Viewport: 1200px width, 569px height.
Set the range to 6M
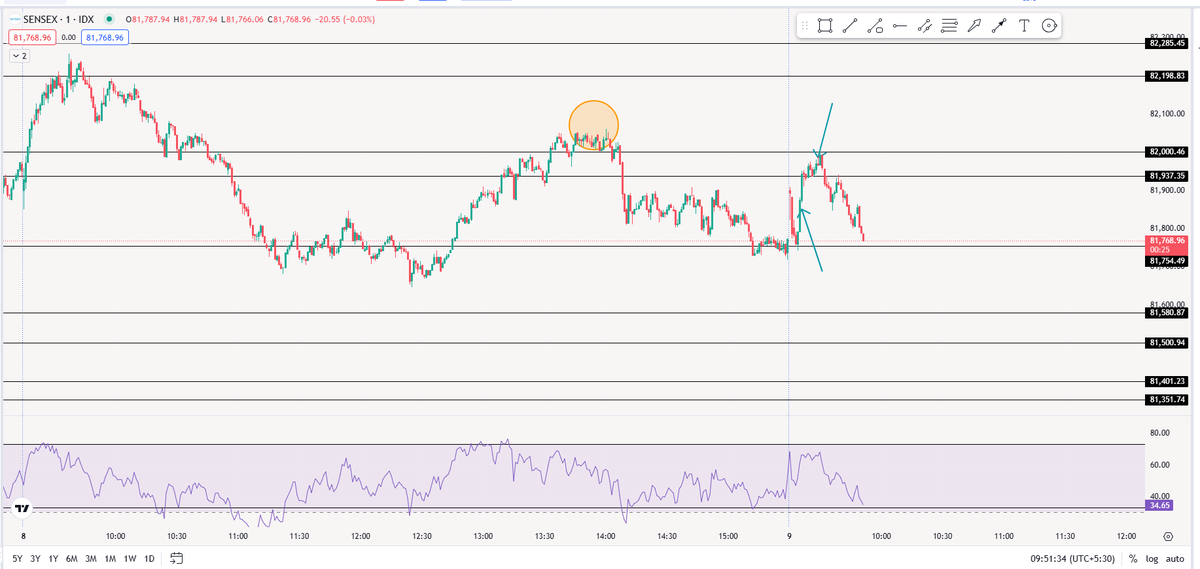tap(72, 558)
